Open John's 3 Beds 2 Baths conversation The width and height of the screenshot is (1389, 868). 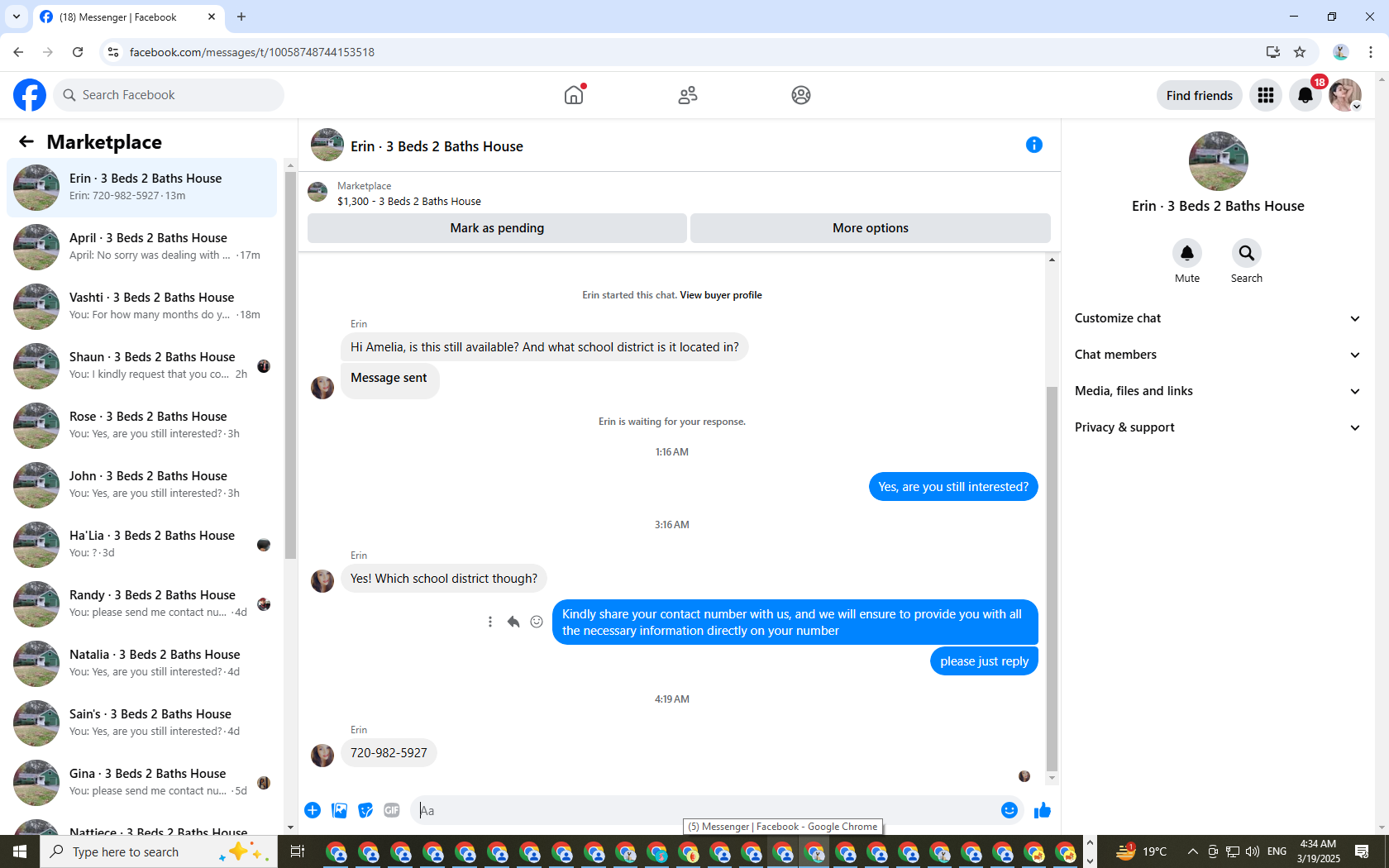(142, 485)
